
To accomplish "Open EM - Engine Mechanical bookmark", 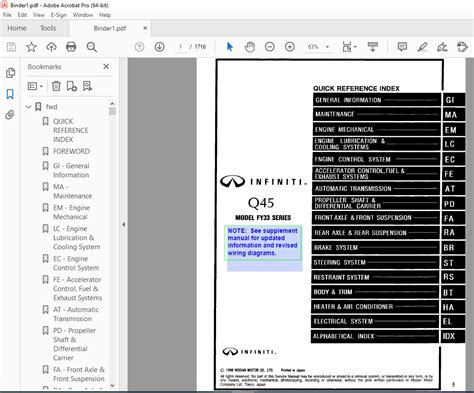I will [x=71, y=212].
